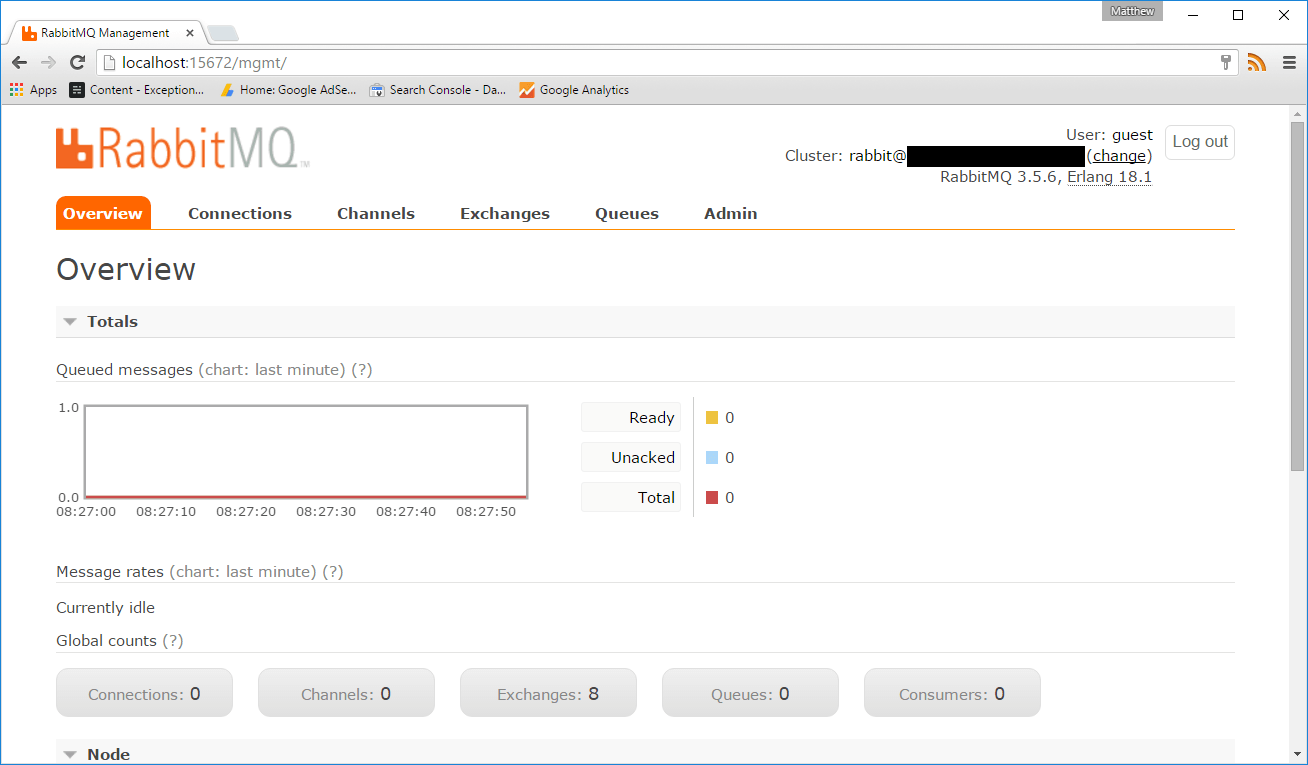The width and height of the screenshot is (1308, 765).
Task: Open the Erlang 18.1 link
Action: tap(1110, 177)
